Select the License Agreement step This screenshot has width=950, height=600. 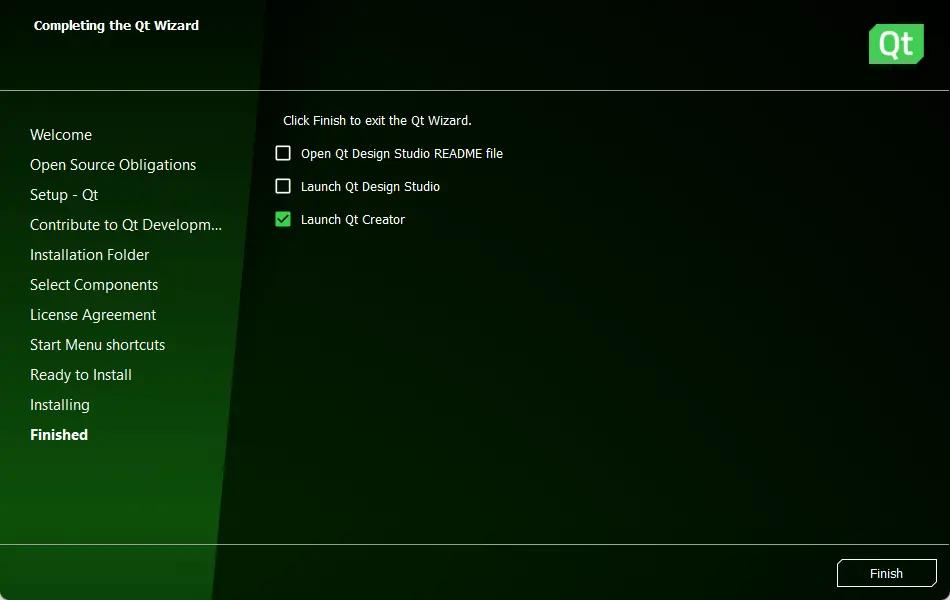[93, 315]
